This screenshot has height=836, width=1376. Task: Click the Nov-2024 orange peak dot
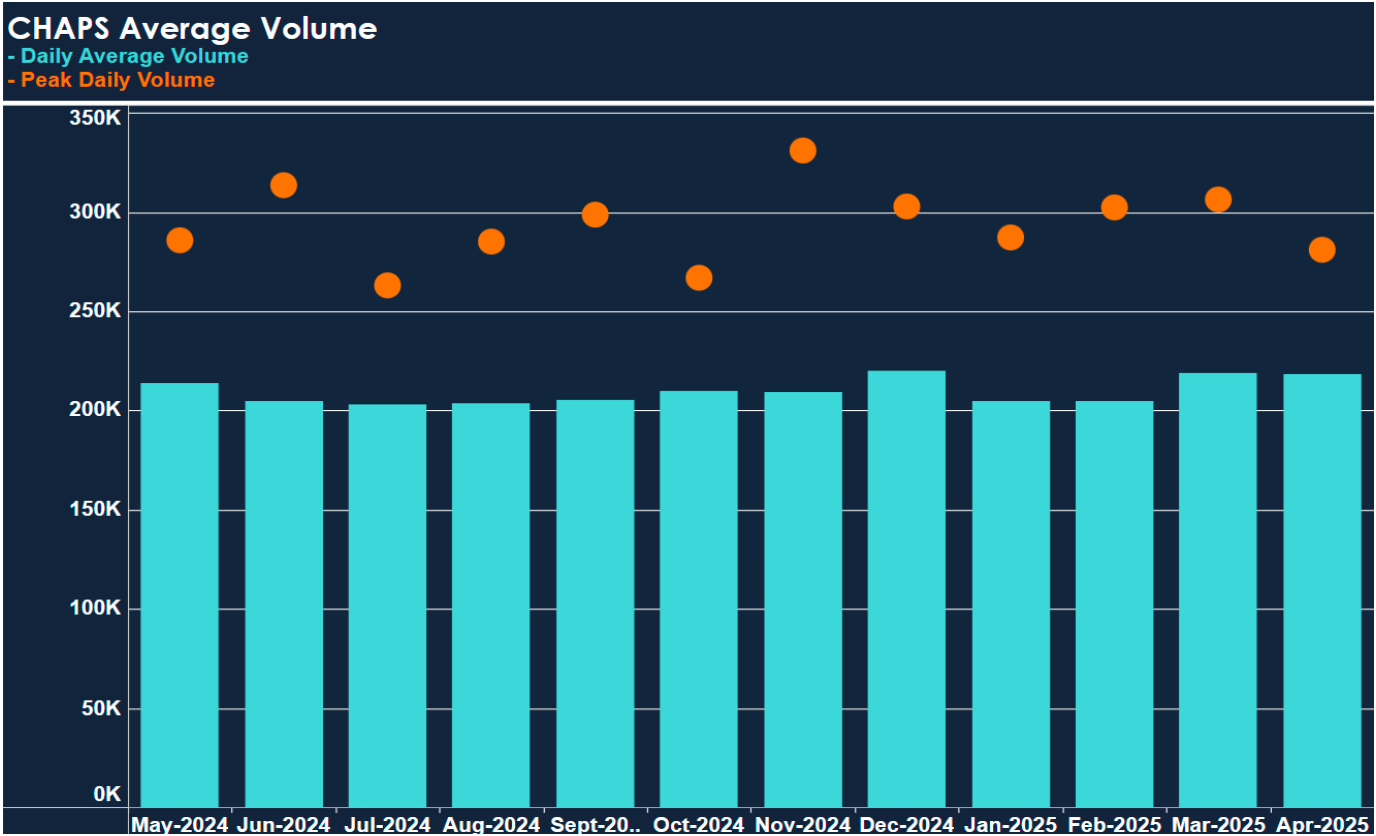[803, 151]
